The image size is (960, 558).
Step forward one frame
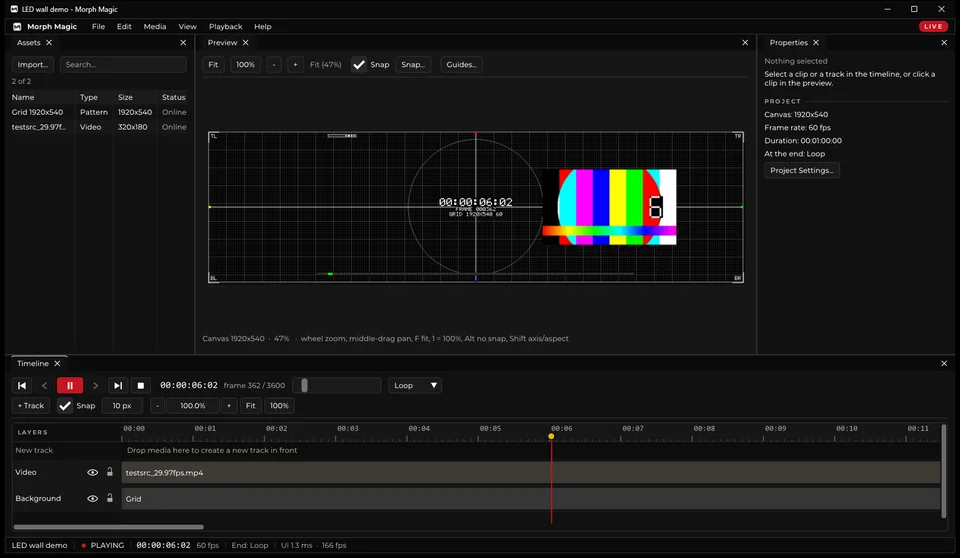pos(95,385)
